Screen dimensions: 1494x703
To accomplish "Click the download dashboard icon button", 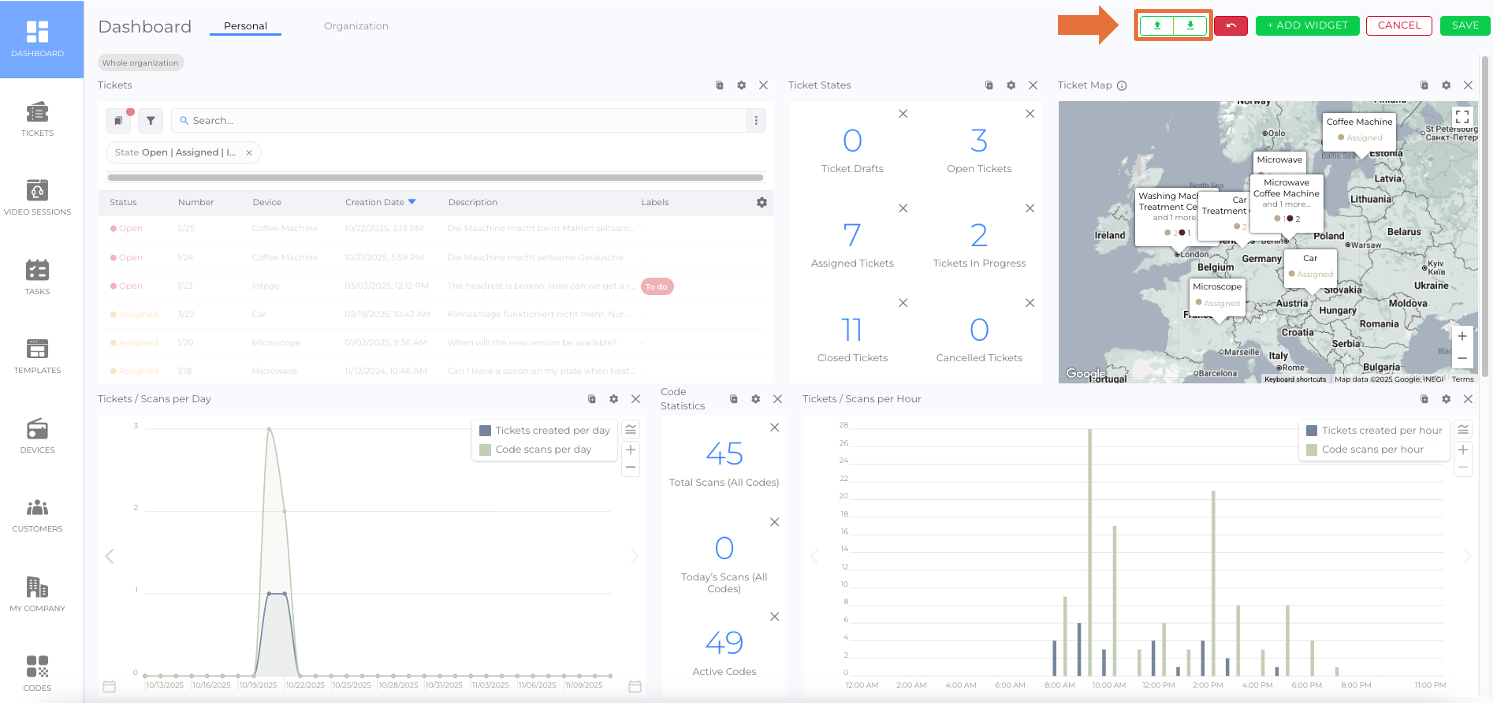I will [1190, 26].
